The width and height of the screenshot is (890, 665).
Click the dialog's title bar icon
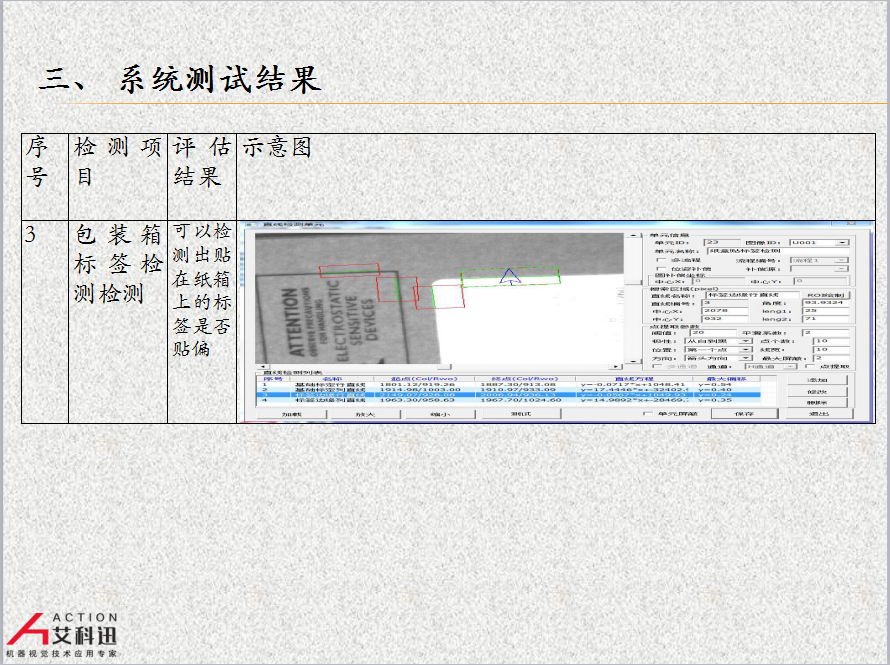coord(250,225)
